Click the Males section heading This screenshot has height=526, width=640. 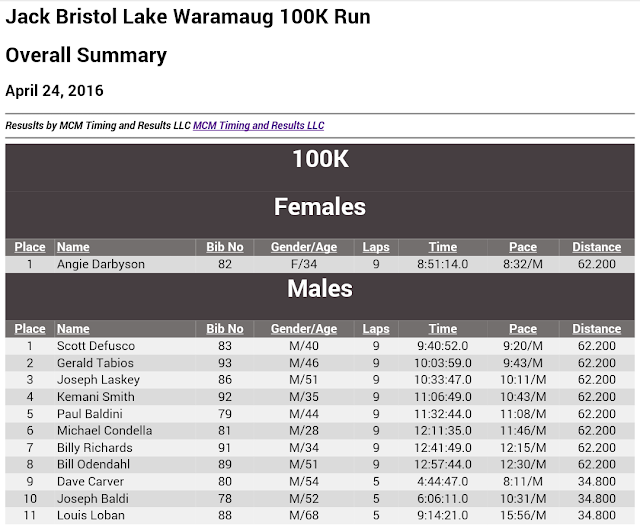[x=320, y=289]
